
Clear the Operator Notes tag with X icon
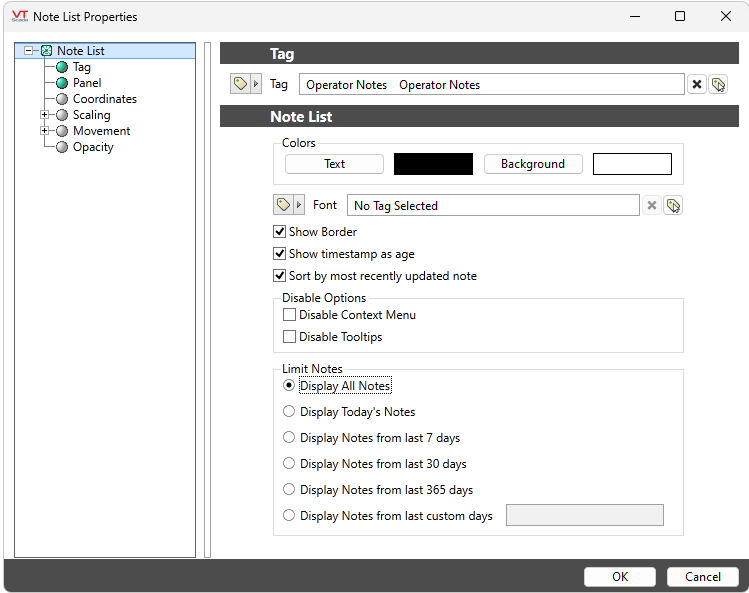697,85
